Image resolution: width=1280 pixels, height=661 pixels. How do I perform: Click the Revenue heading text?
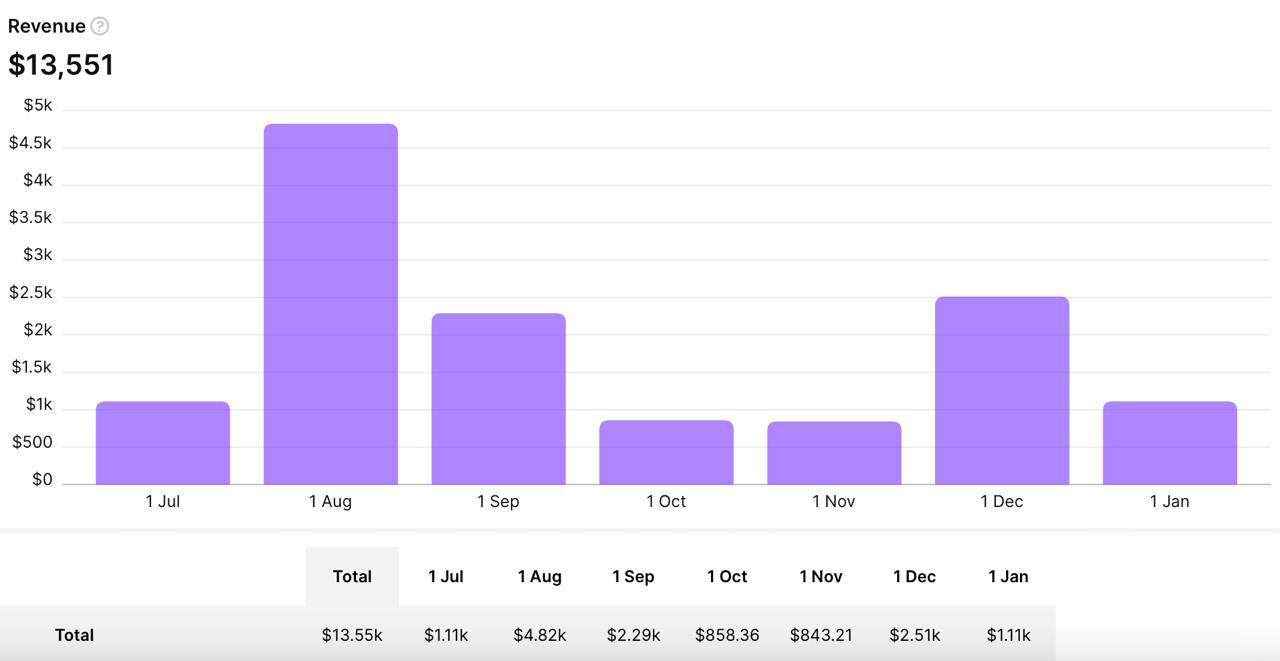[46, 26]
